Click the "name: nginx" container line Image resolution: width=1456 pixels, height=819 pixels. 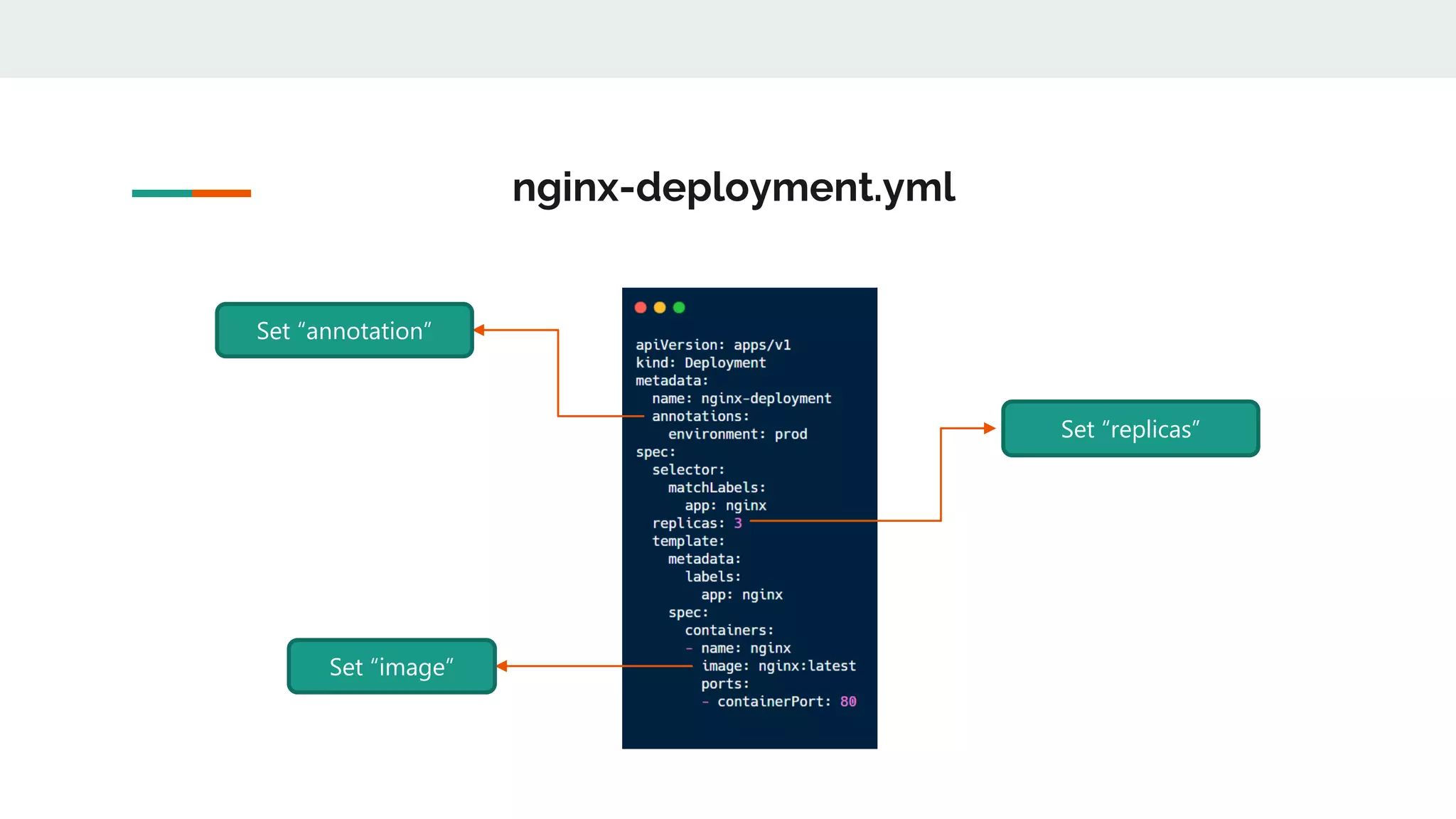pos(746,648)
